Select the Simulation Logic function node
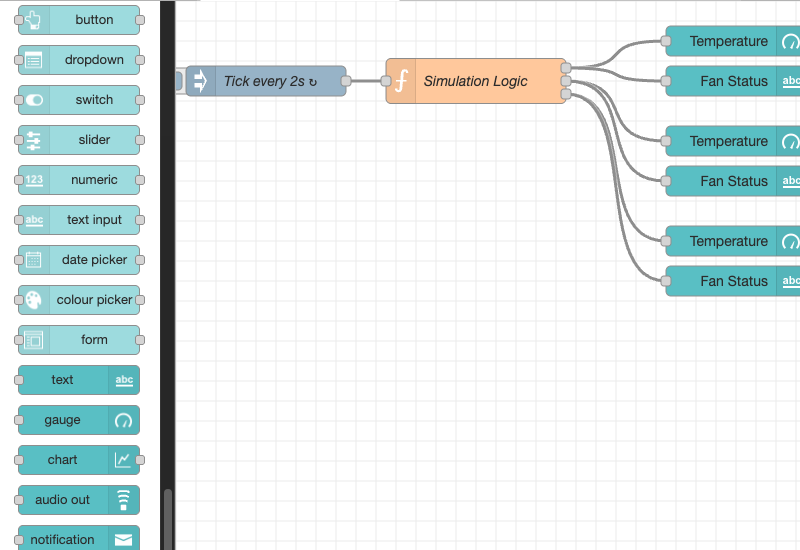 tap(476, 81)
